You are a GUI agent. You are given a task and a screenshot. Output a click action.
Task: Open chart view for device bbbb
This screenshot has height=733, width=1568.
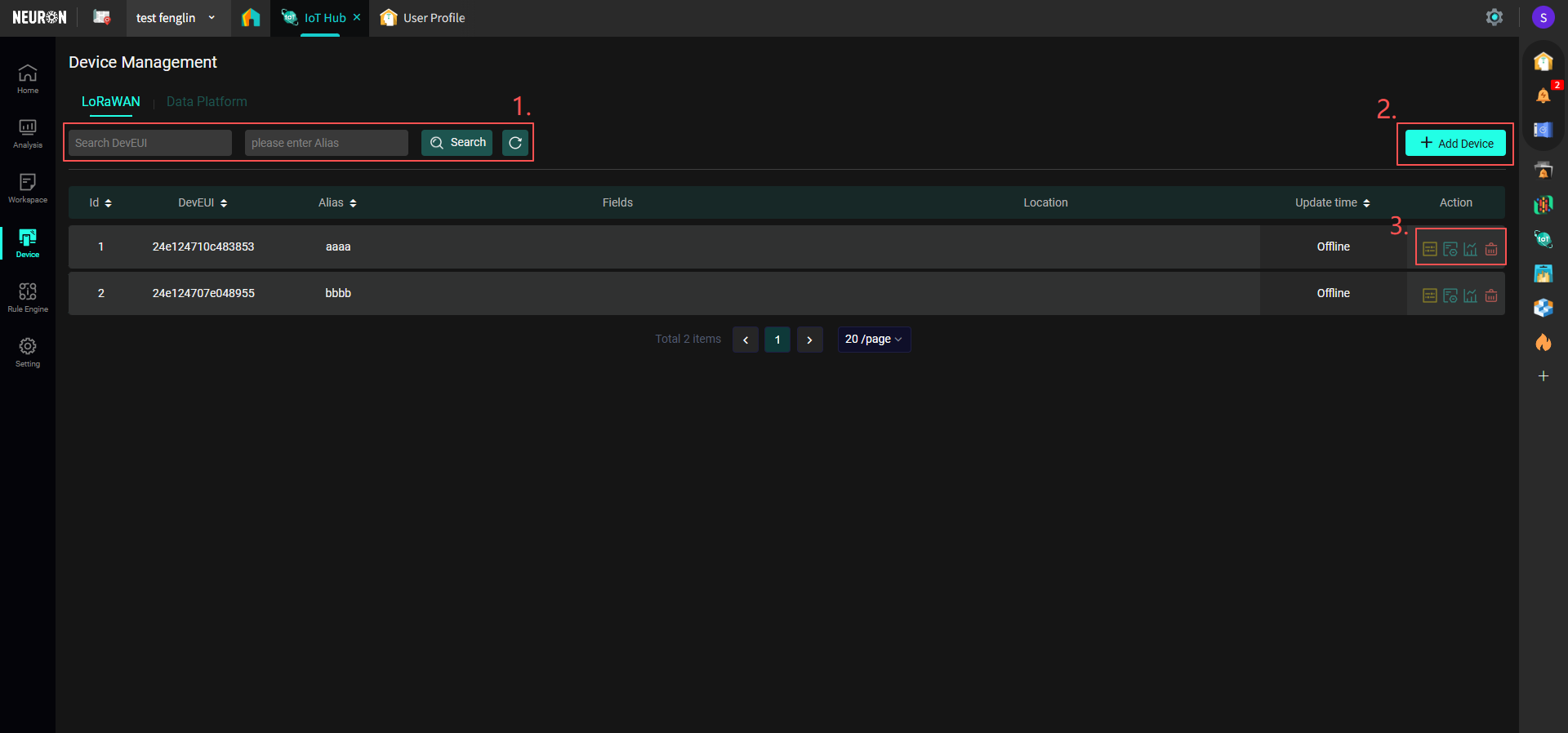1470,296
